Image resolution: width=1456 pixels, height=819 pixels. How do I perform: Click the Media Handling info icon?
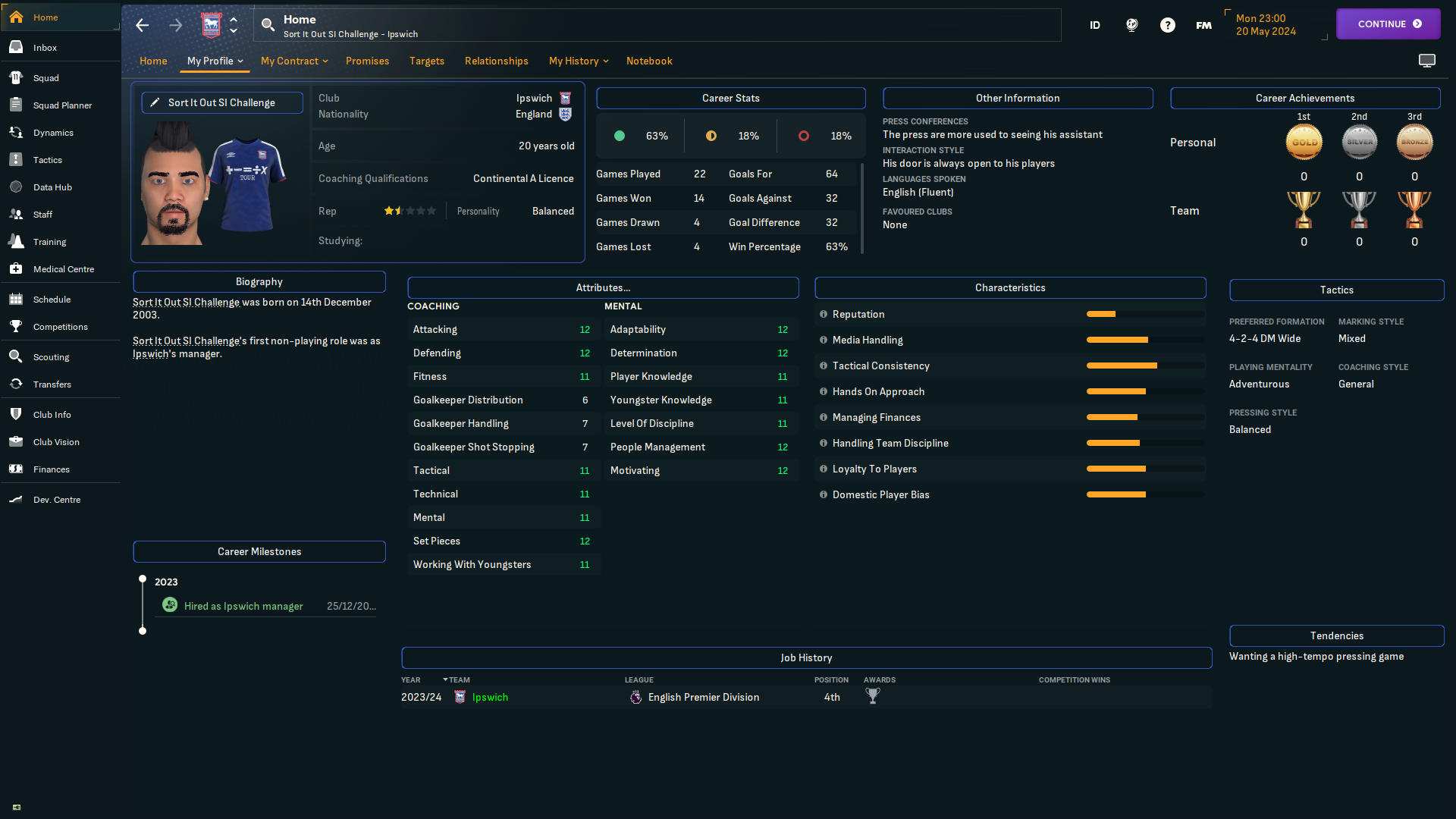tap(824, 340)
